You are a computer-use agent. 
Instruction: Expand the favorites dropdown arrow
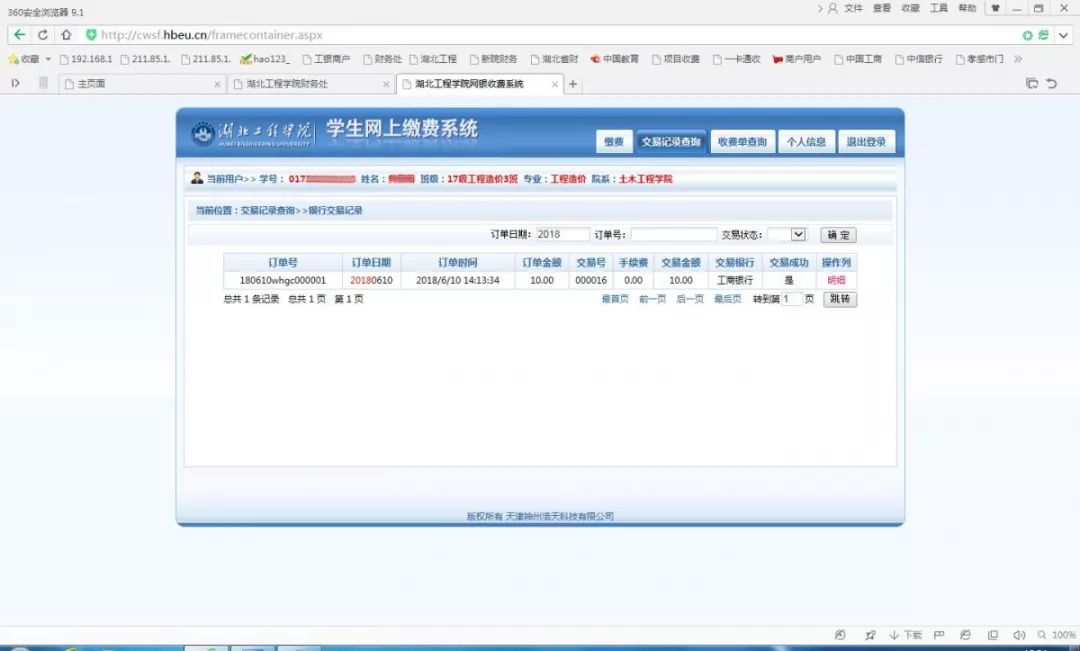click(x=48, y=59)
